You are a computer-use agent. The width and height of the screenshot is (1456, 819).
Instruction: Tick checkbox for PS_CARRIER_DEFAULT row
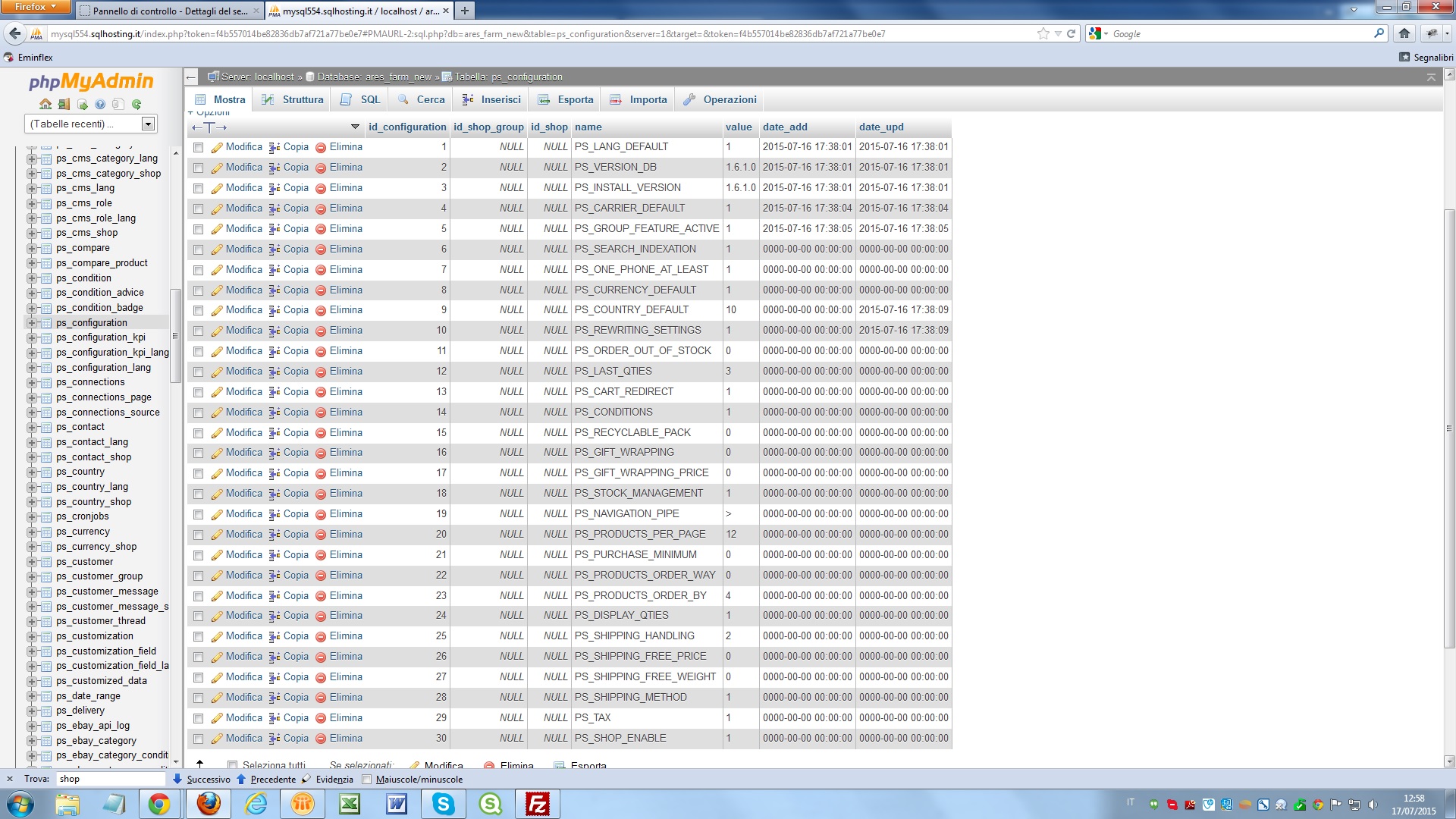coord(199,209)
